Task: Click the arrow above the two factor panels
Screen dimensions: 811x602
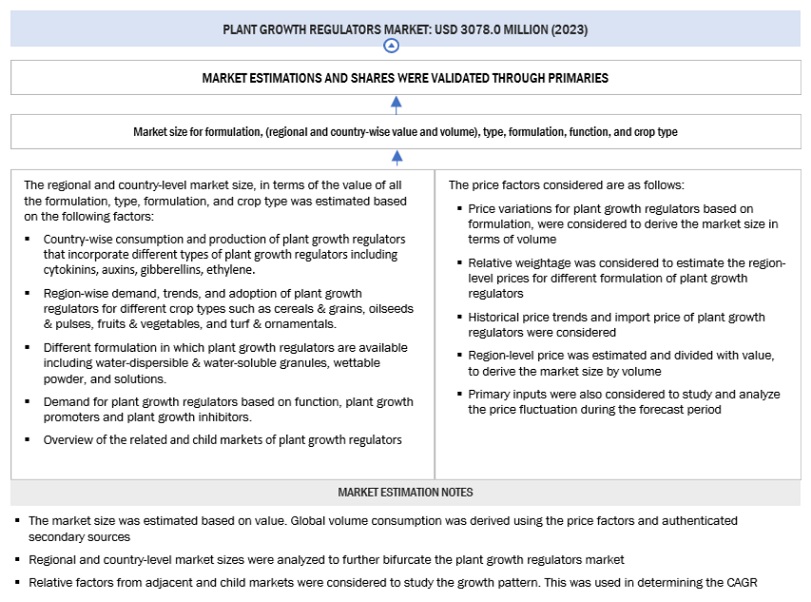Action: (x=397, y=156)
